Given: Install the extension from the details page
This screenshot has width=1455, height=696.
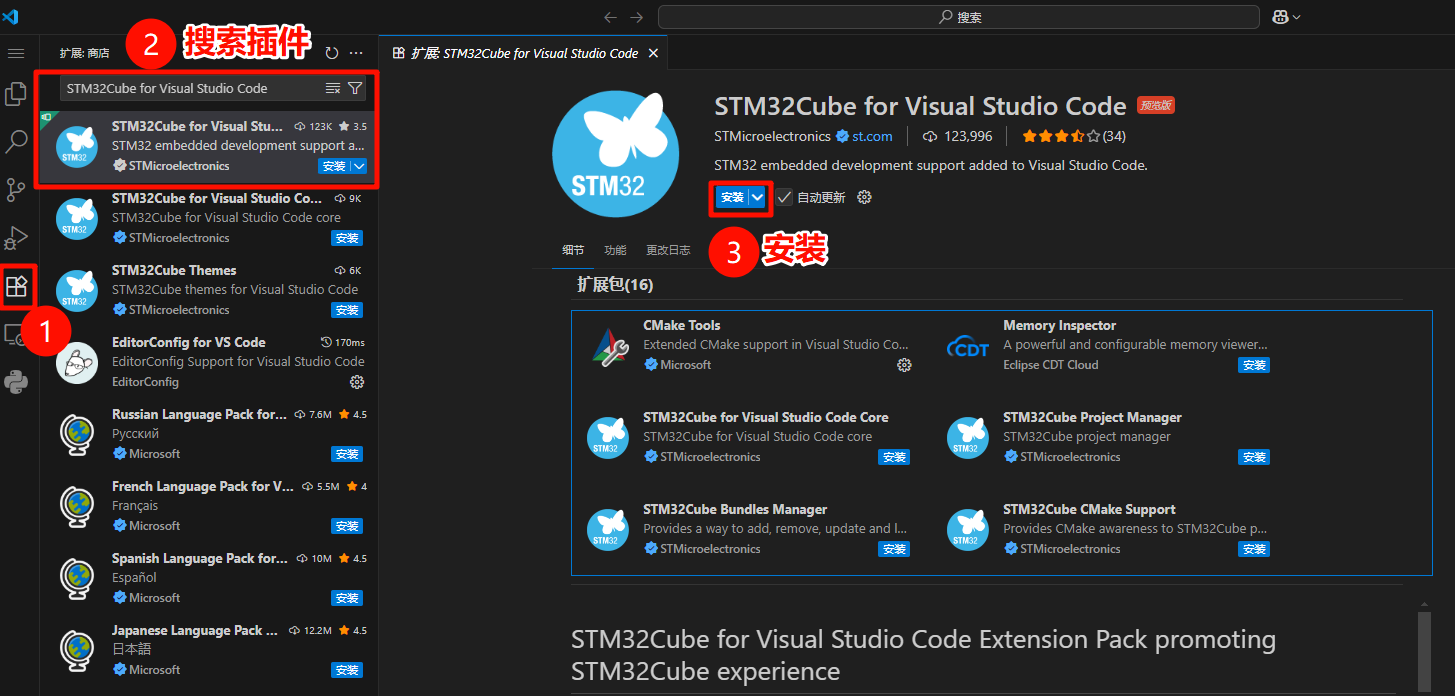Looking at the screenshot, I should pyautogui.click(x=732, y=197).
